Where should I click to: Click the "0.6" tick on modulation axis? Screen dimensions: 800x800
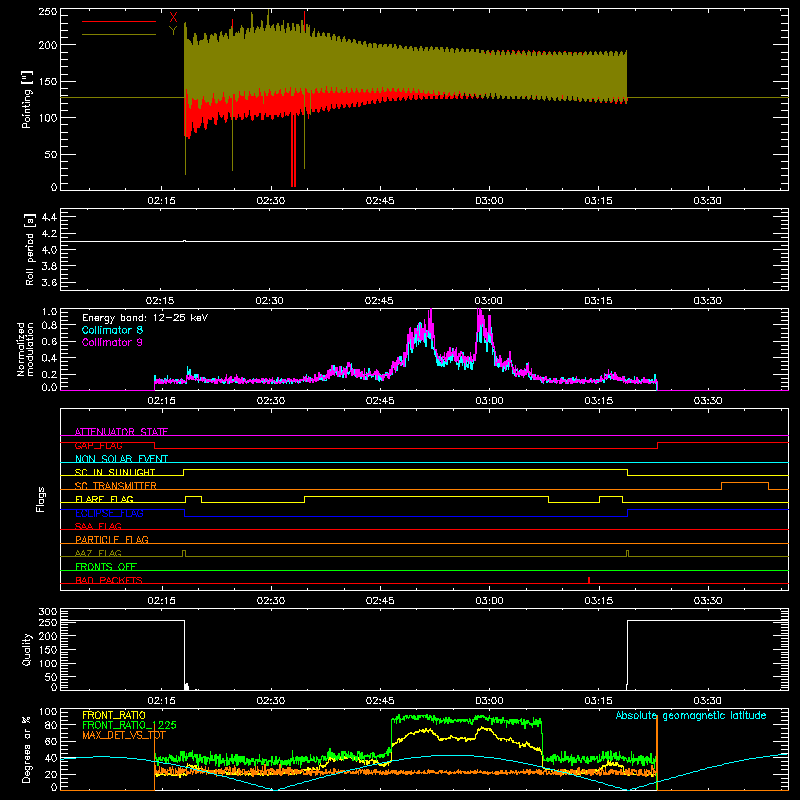tap(49, 341)
